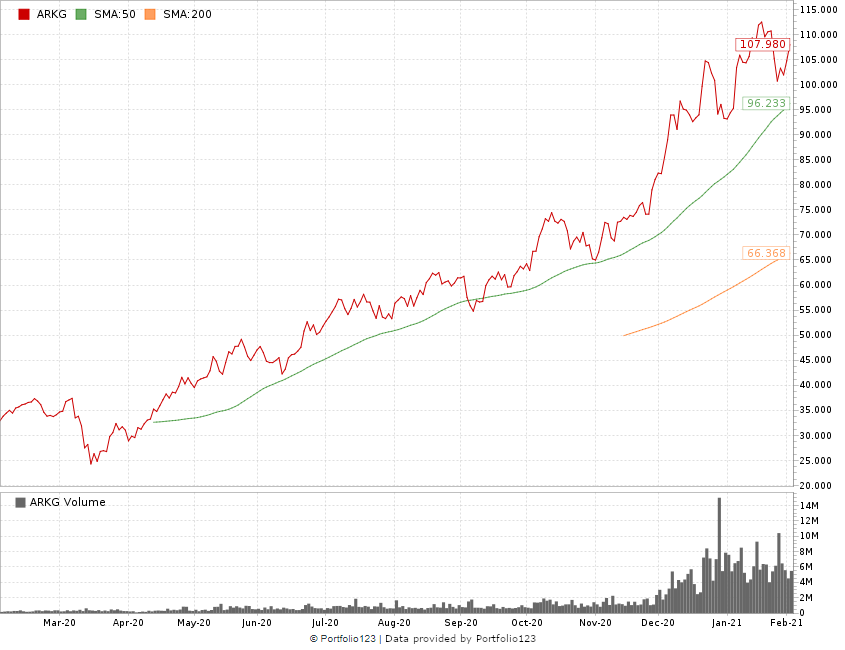Click the 66.368 SMA value box
Viewport: 845px width, 650px height.
[766, 253]
